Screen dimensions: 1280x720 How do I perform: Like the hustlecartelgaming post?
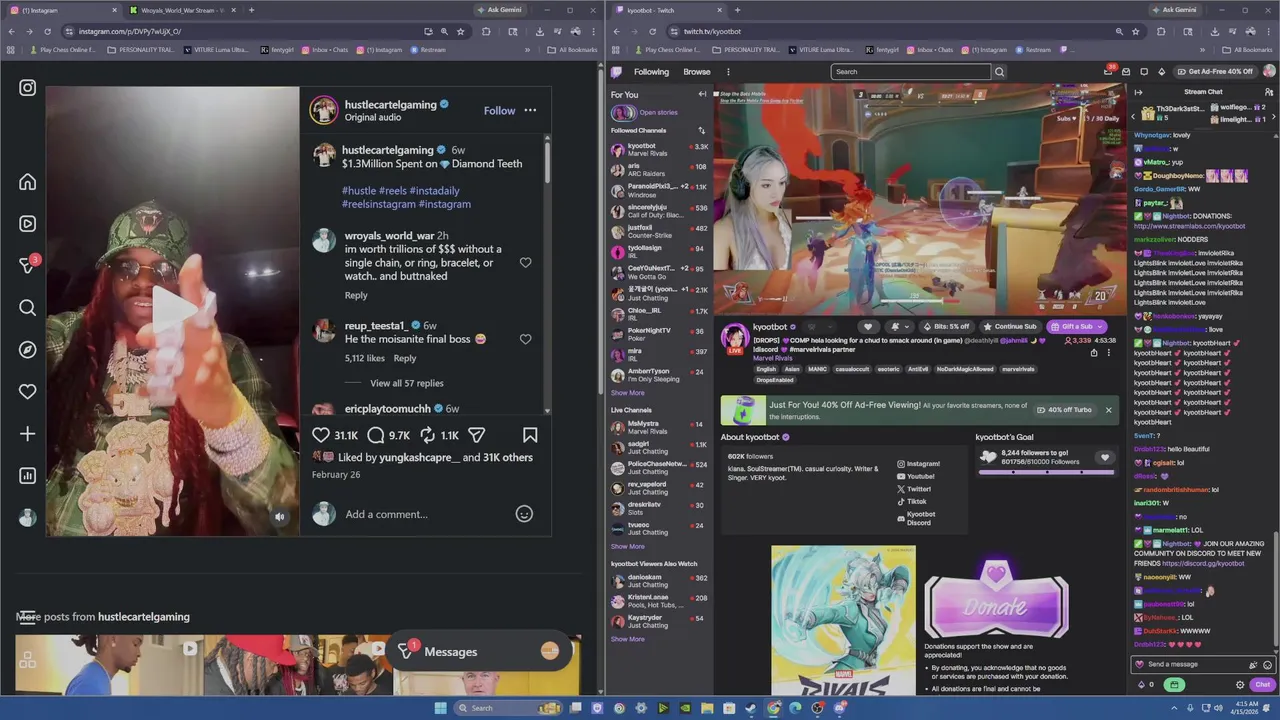(x=321, y=435)
